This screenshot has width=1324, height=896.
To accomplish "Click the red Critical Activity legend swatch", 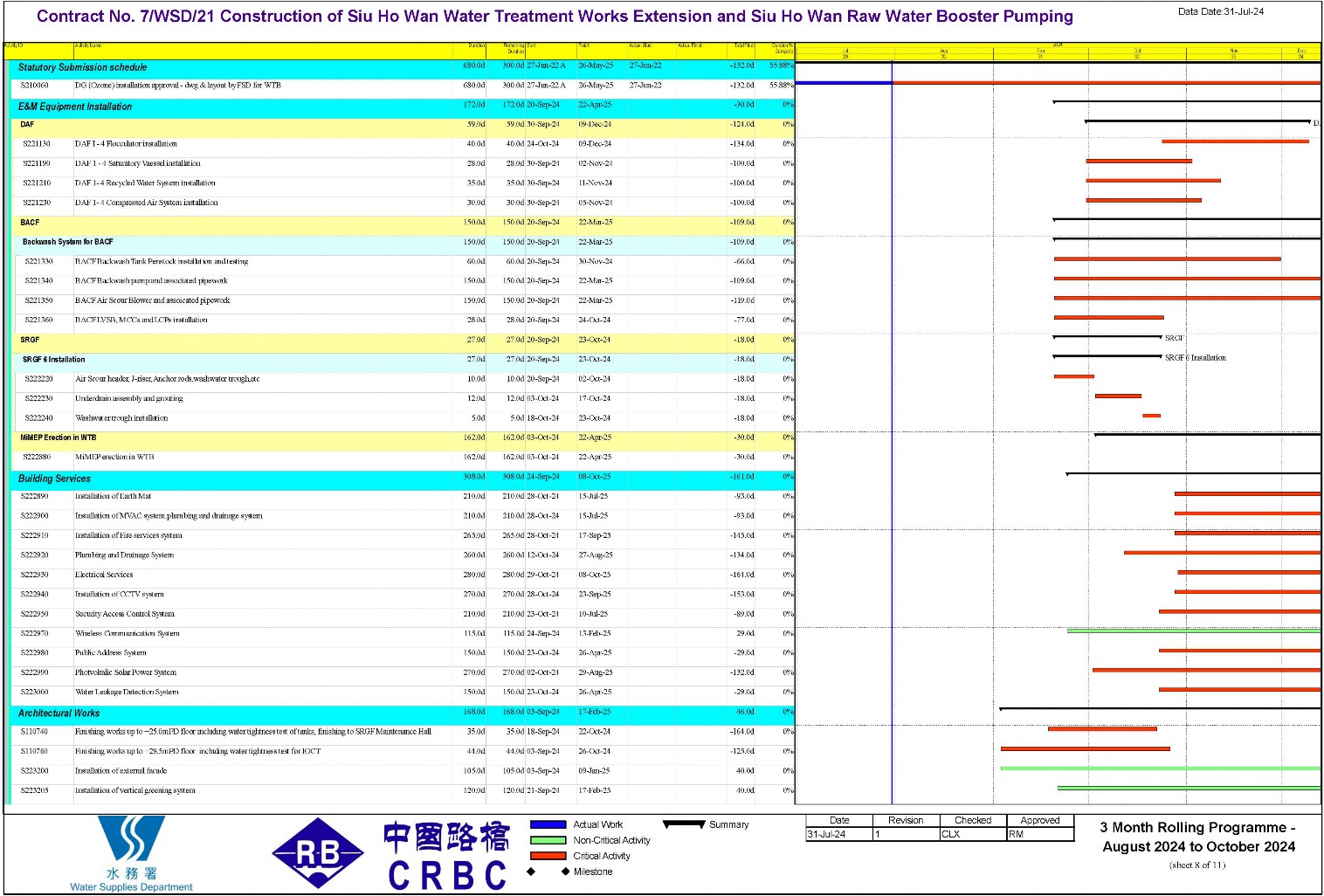I will pyautogui.click(x=548, y=856).
